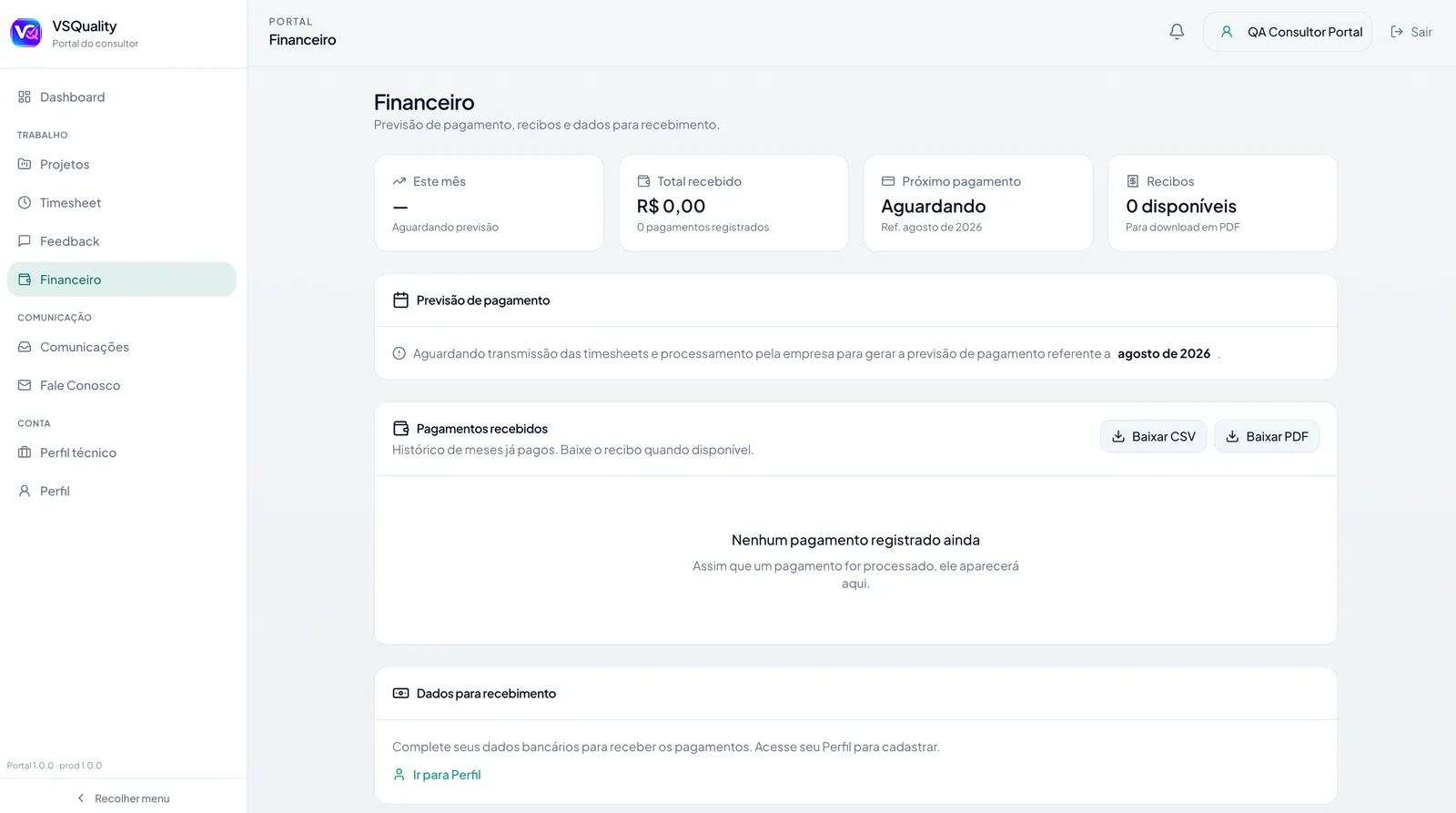
Task: Click the wallet icon beside Pagamentos recebidos
Action: pos(400,429)
